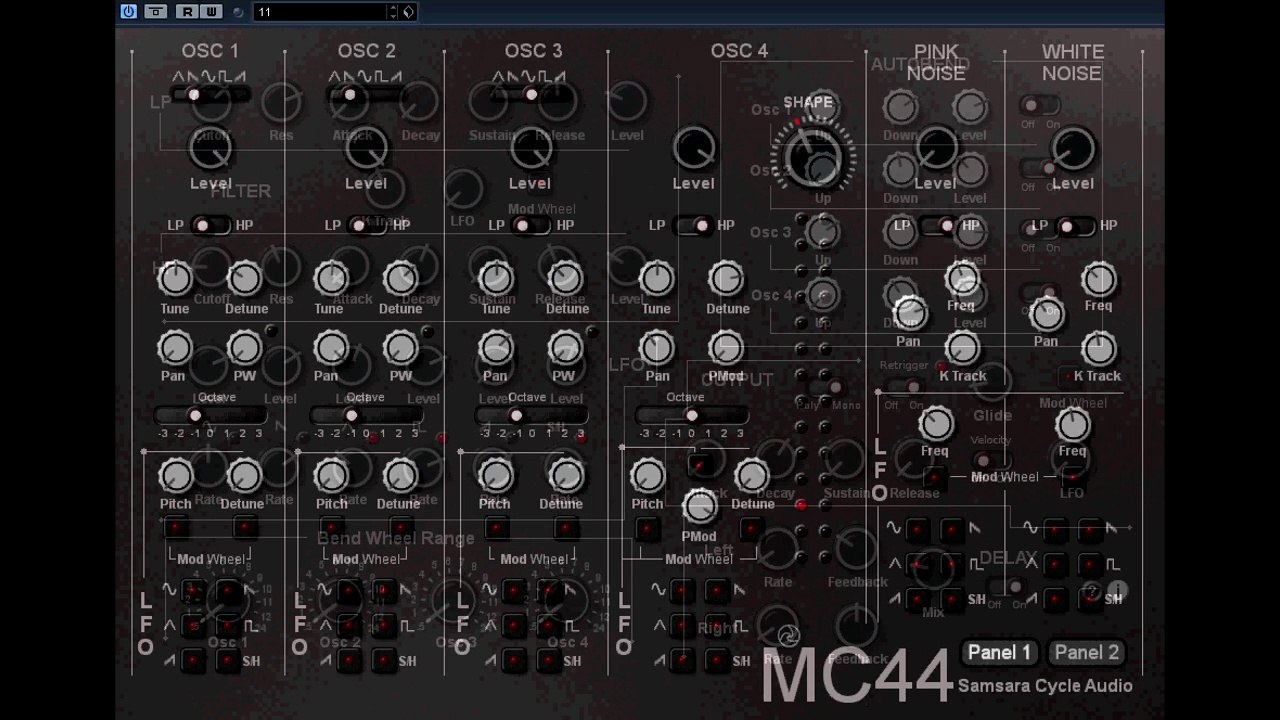This screenshot has width=1280, height=720.
Task: Click the Pink Noise Pan knob
Action: coord(909,314)
